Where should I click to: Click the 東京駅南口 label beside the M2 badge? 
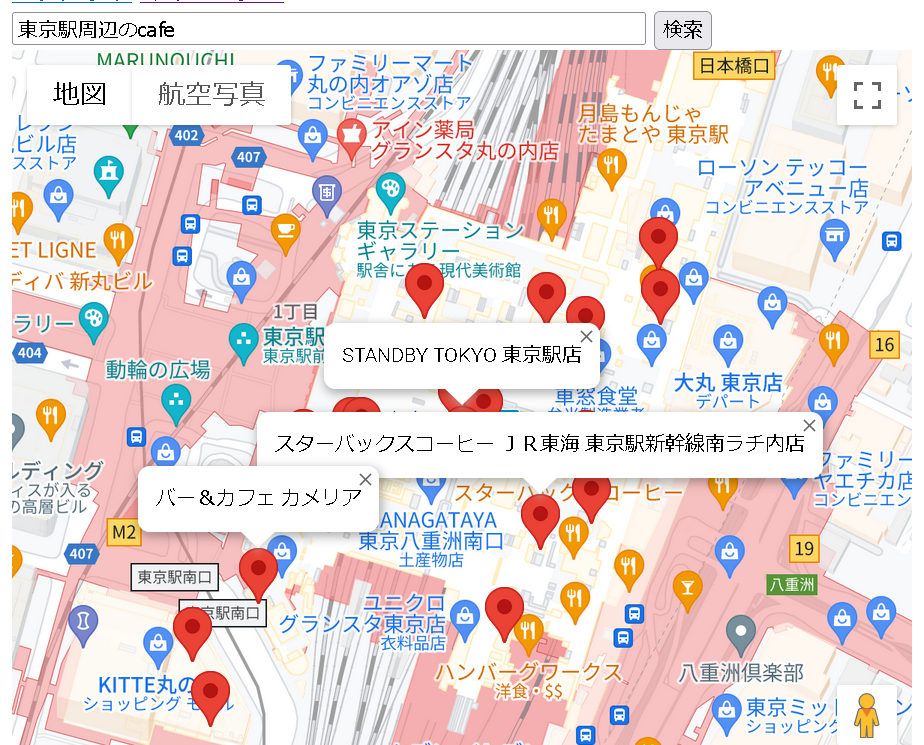pos(174,577)
